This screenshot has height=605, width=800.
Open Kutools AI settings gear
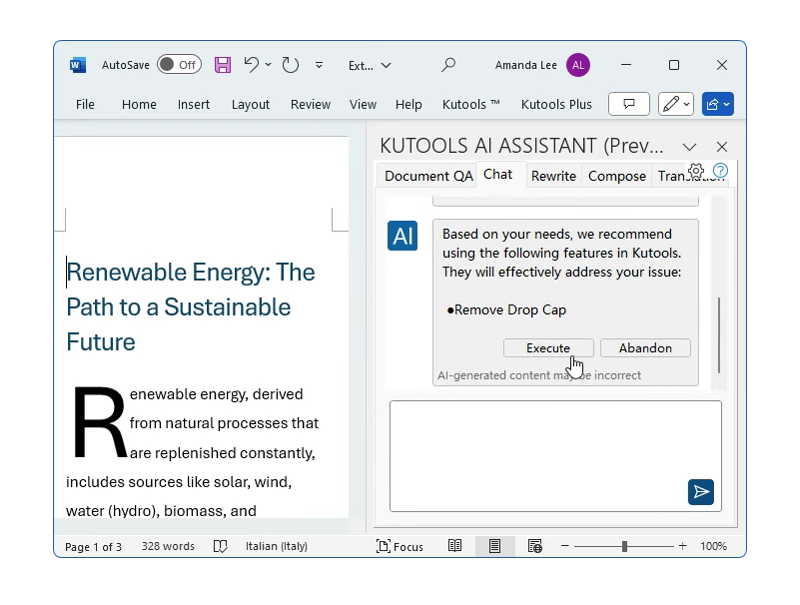click(x=696, y=170)
